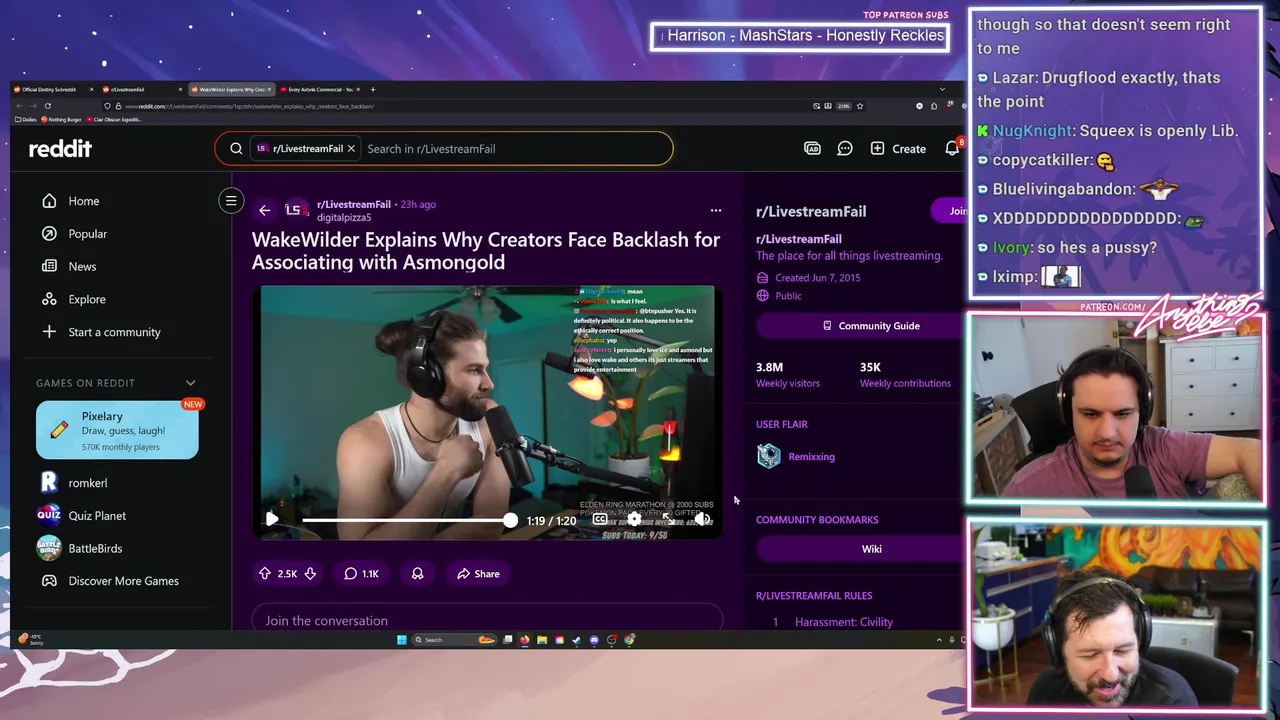The width and height of the screenshot is (1280, 720).
Task: Open the digitalpizza5 user profile
Action: pyautogui.click(x=344, y=217)
